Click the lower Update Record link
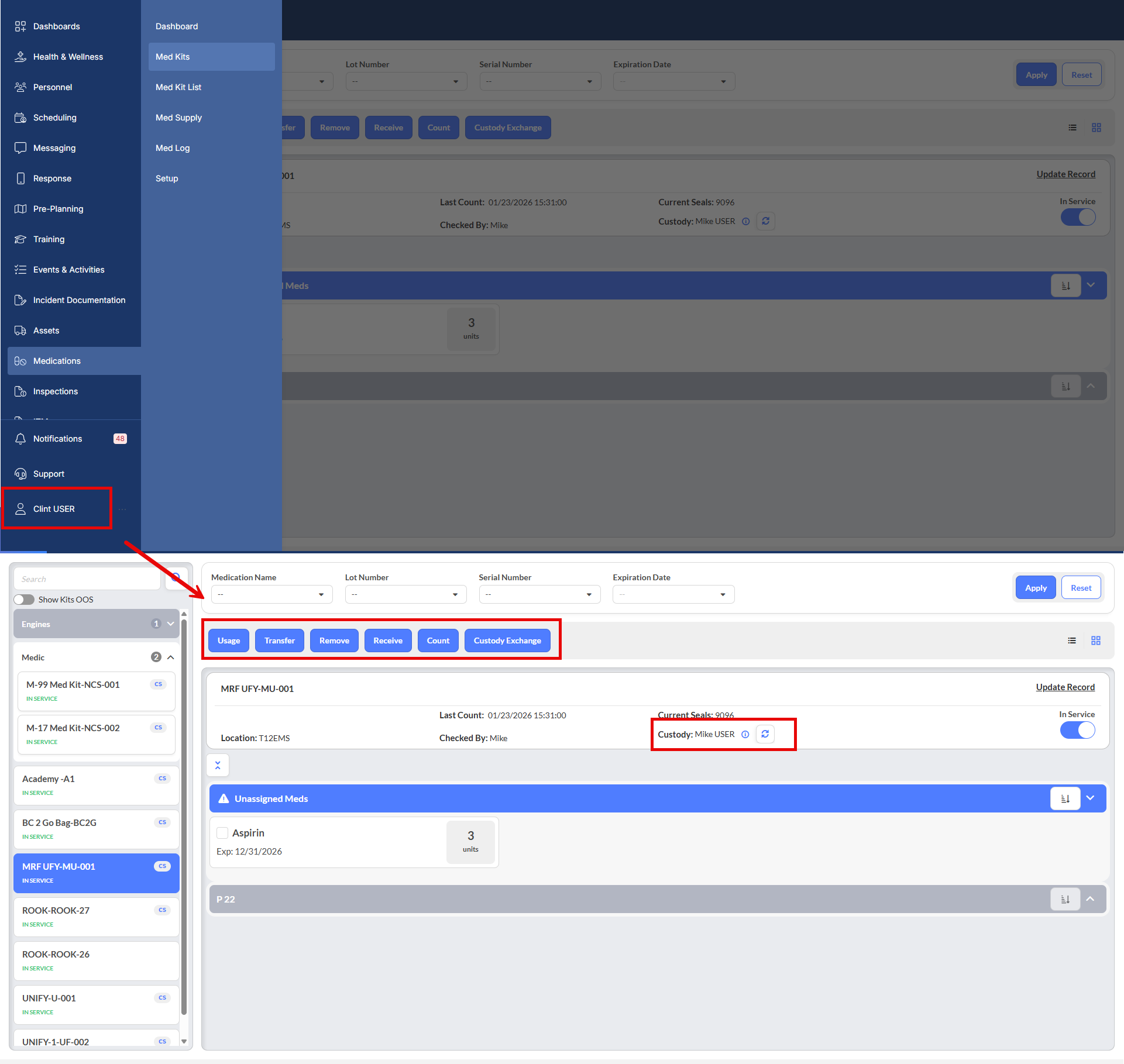 tap(1065, 687)
